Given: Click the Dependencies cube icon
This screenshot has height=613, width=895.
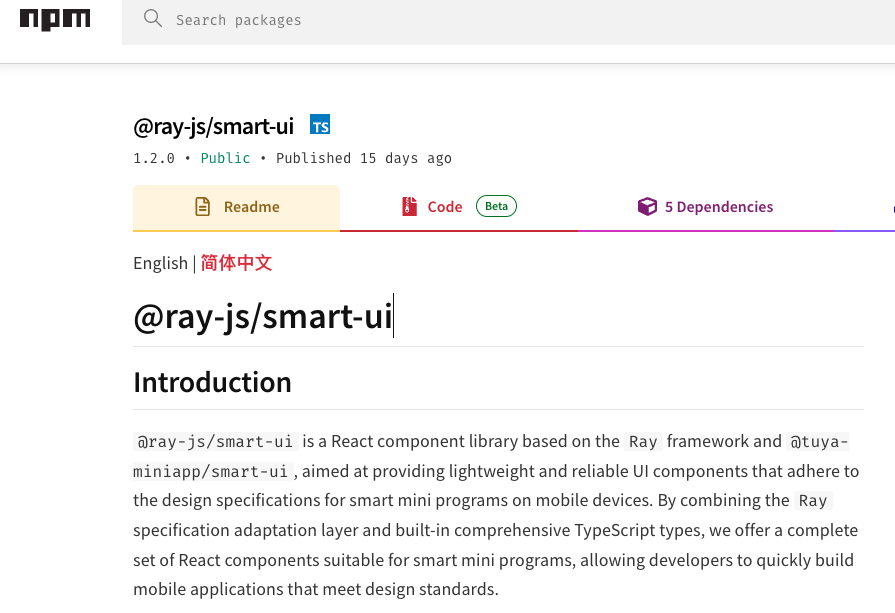Looking at the screenshot, I should [647, 207].
